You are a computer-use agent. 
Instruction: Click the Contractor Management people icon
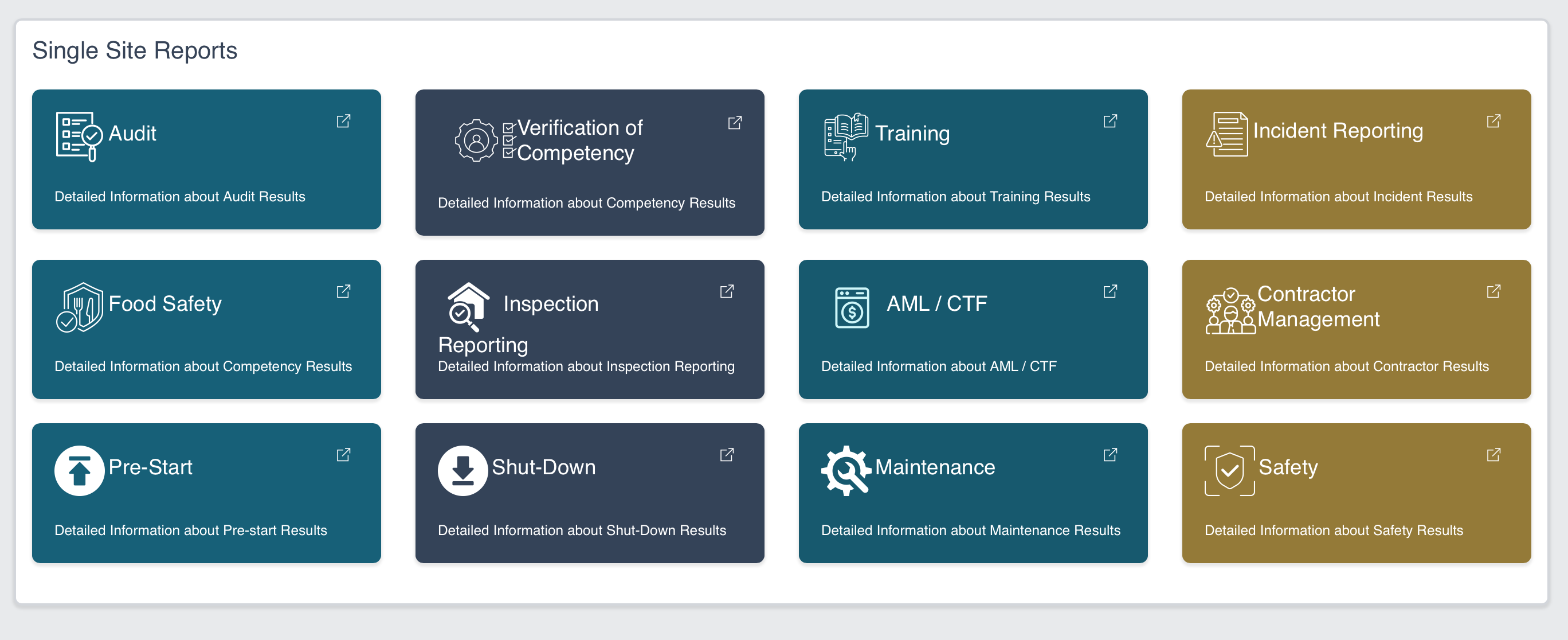click(1230, 311)
